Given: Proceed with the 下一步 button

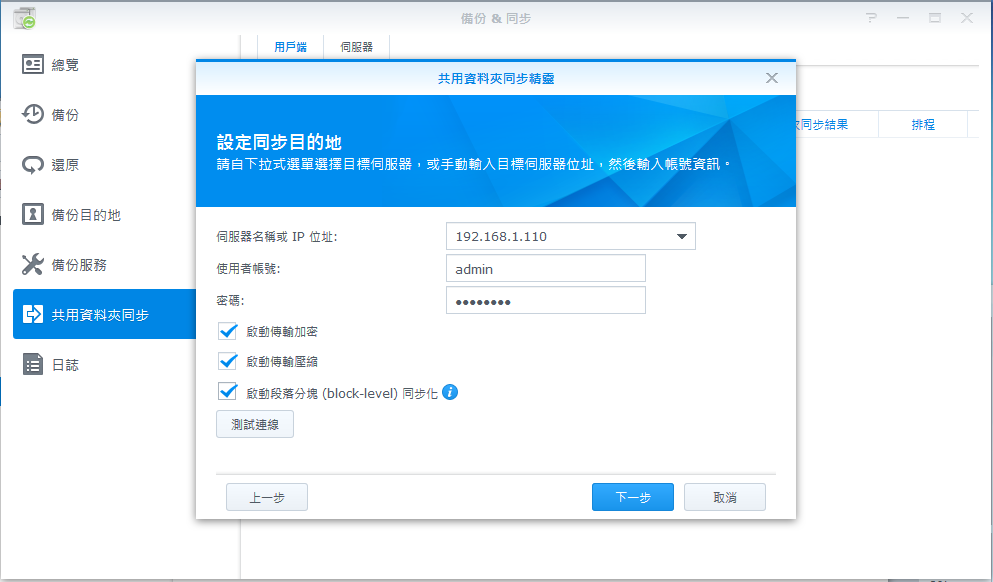Looking at the screenshot, I should click(633, 497).
